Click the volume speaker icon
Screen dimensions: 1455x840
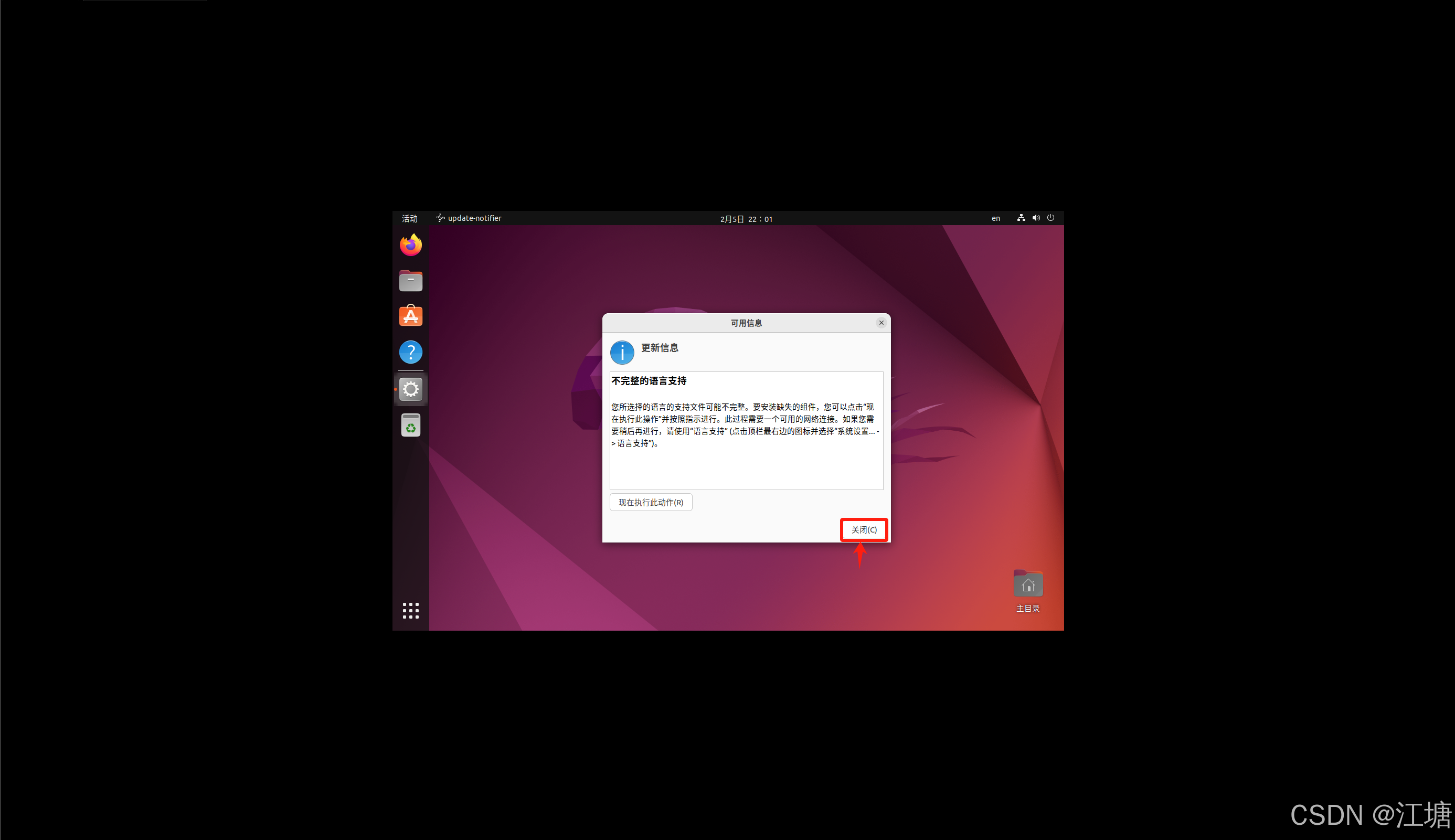(1036, 218)
